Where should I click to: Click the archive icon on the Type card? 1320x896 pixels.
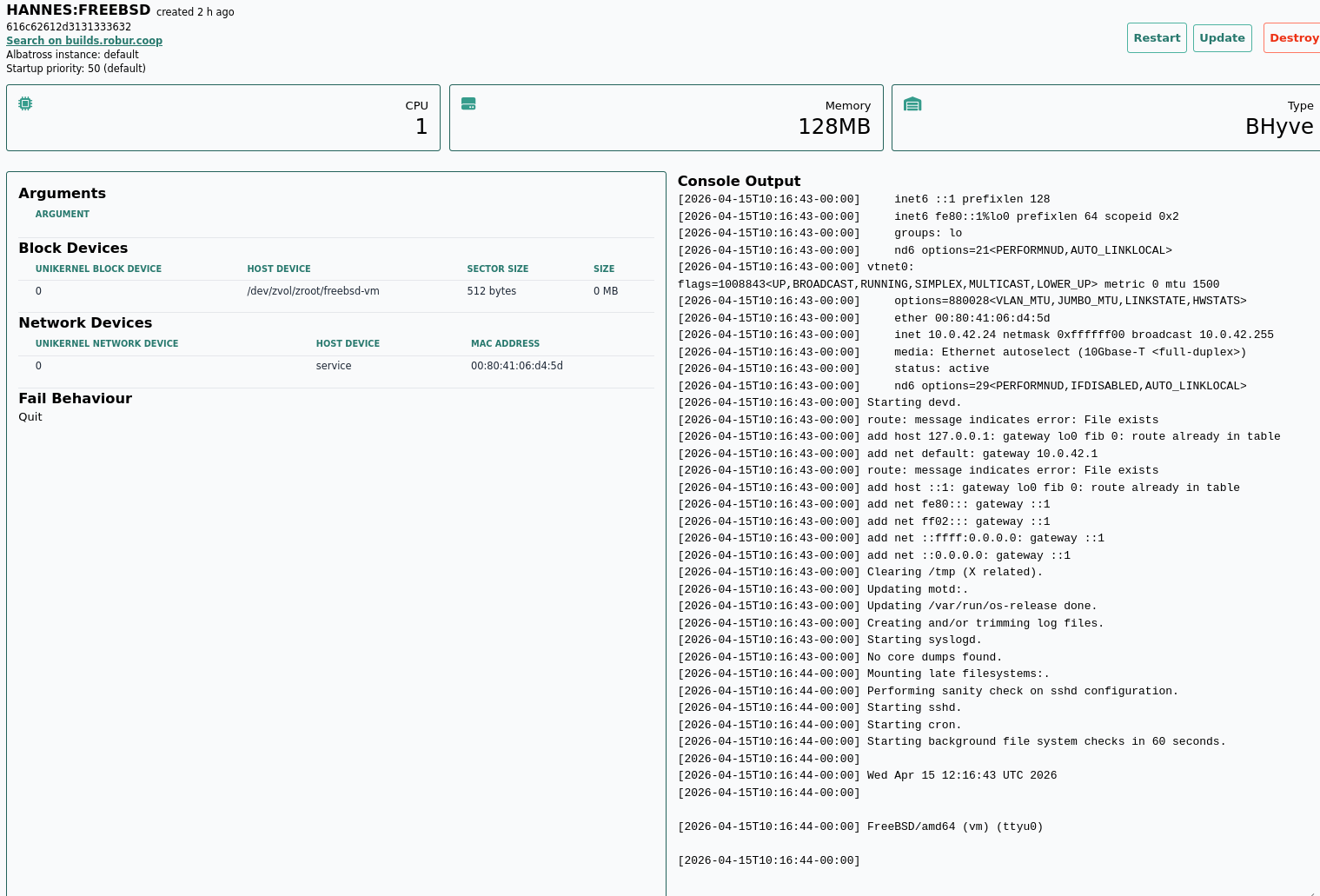[912, 103]
